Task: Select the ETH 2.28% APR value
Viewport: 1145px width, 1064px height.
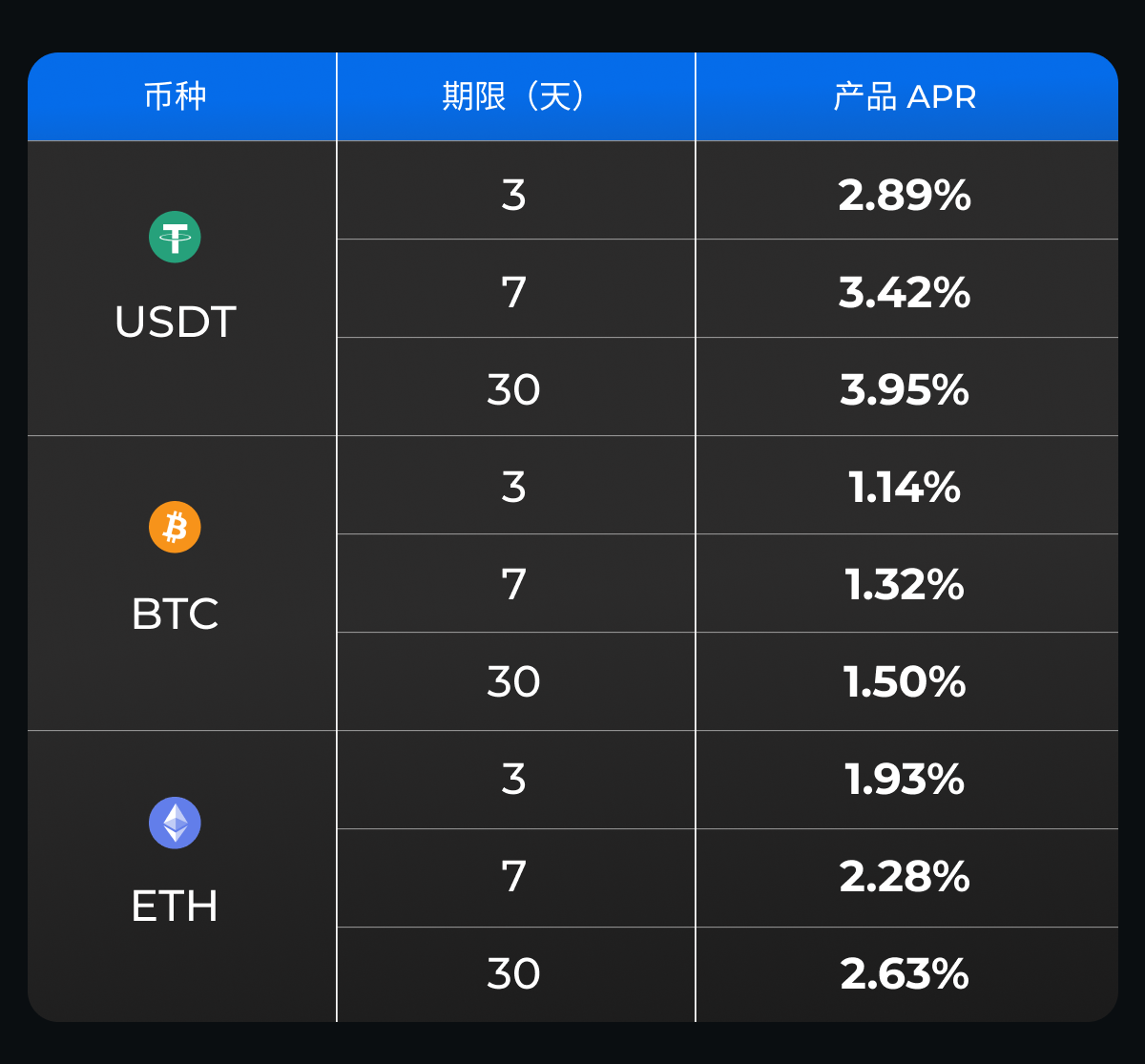Action: 905,877
